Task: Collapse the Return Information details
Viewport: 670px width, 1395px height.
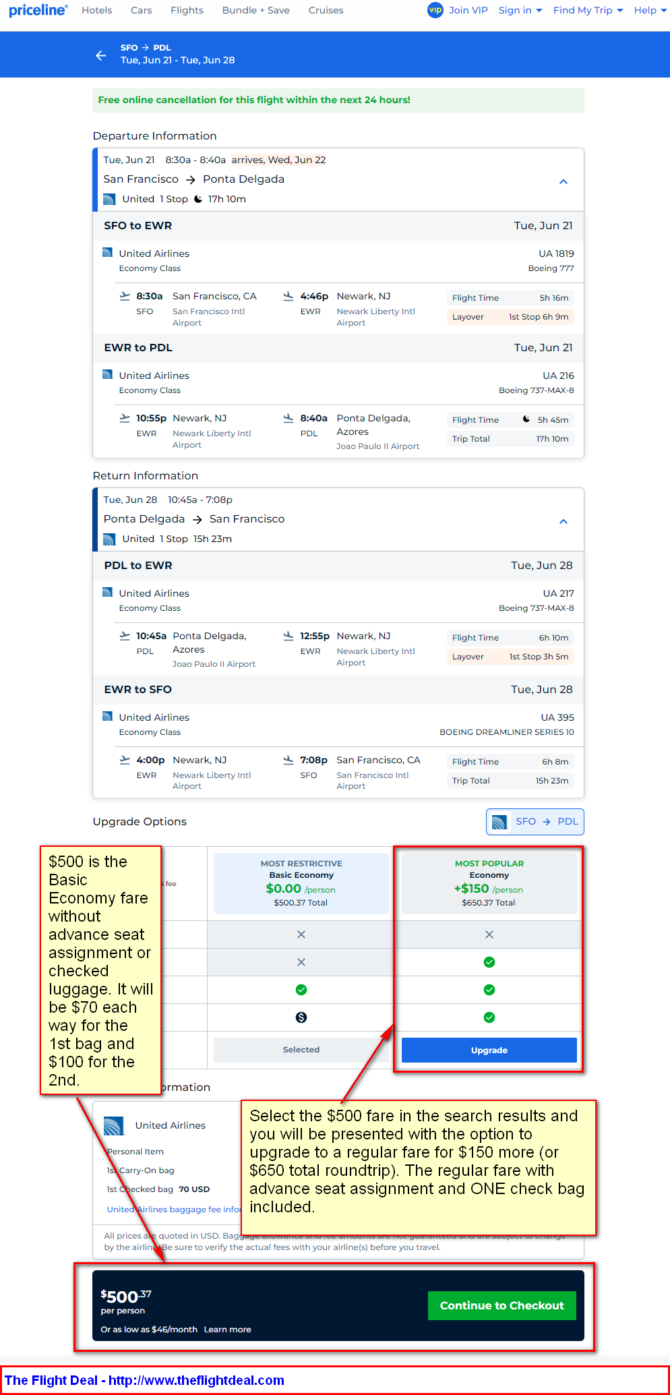Action: point(563,521)
